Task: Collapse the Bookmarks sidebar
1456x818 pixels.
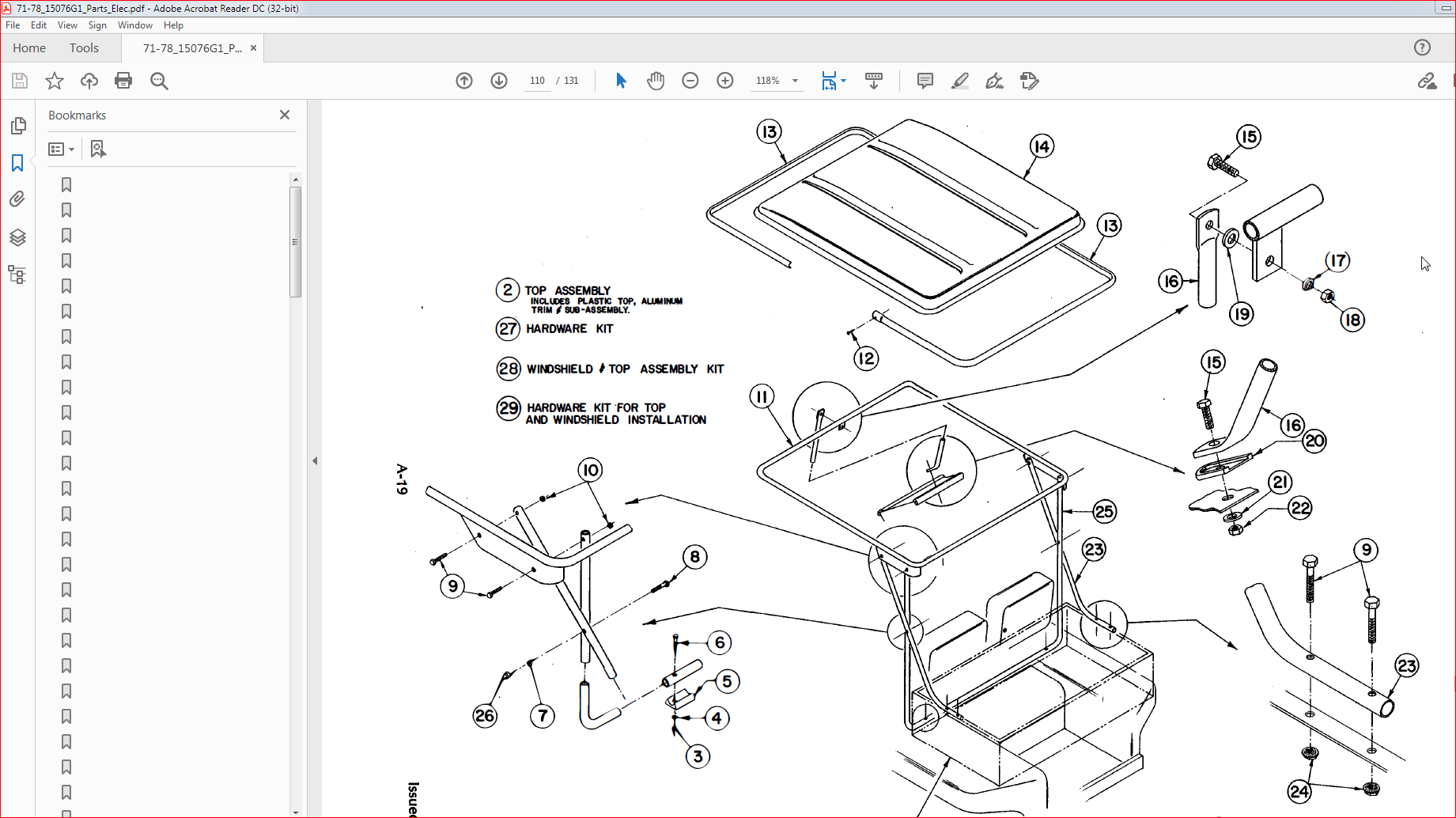Action: pyautogui.click(x=284, y=115)
